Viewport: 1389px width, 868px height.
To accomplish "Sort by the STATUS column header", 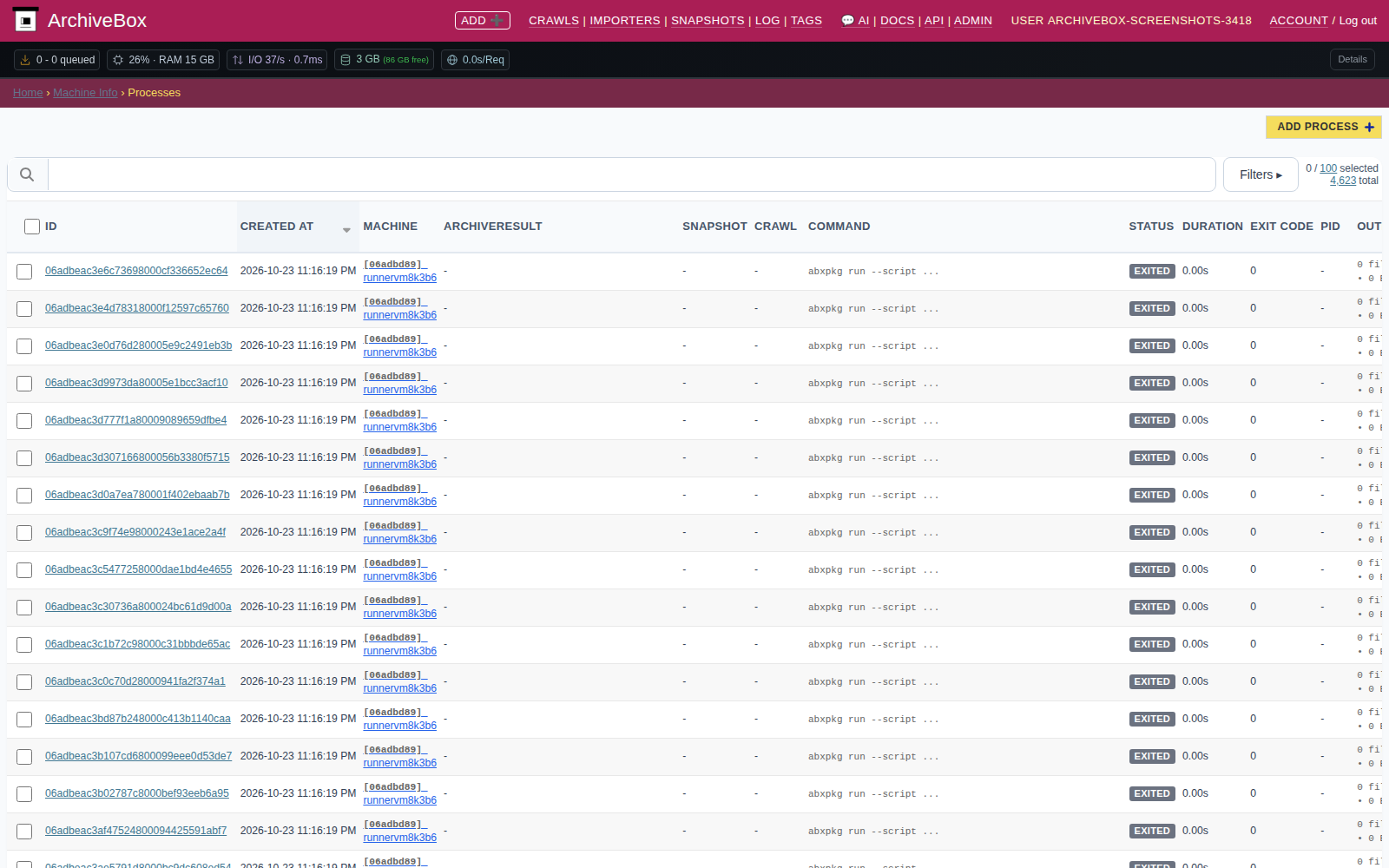I will 1151,227.
